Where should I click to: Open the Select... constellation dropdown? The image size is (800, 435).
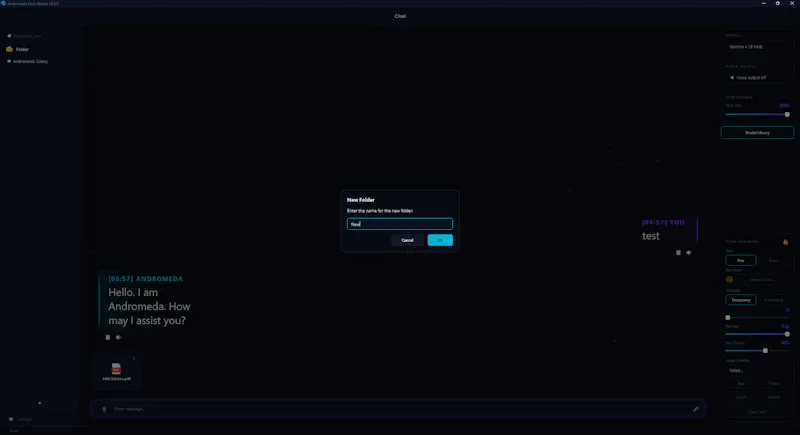pyautogui.click(x=757, y=370)
